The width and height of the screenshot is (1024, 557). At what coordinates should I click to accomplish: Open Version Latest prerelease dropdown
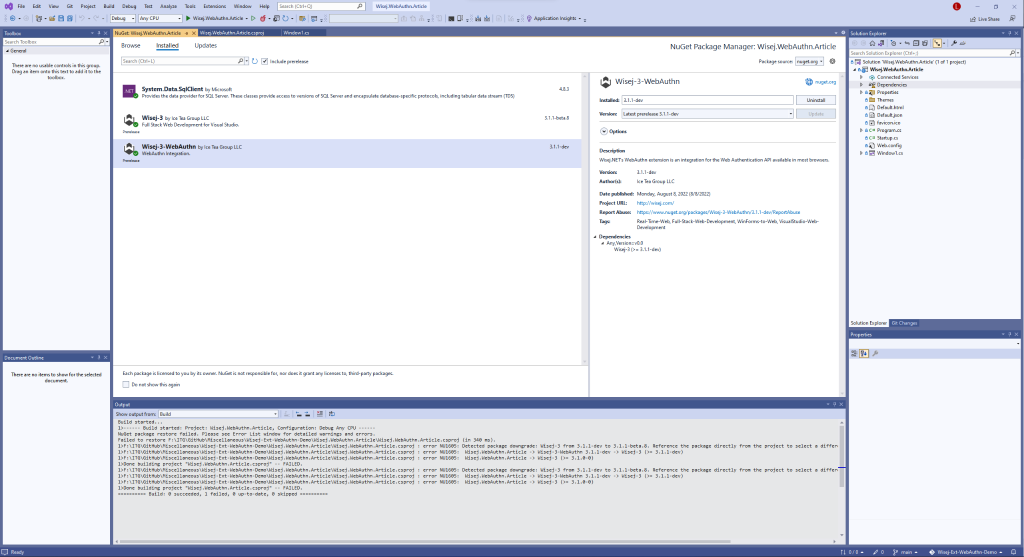[x=707, y=114]
